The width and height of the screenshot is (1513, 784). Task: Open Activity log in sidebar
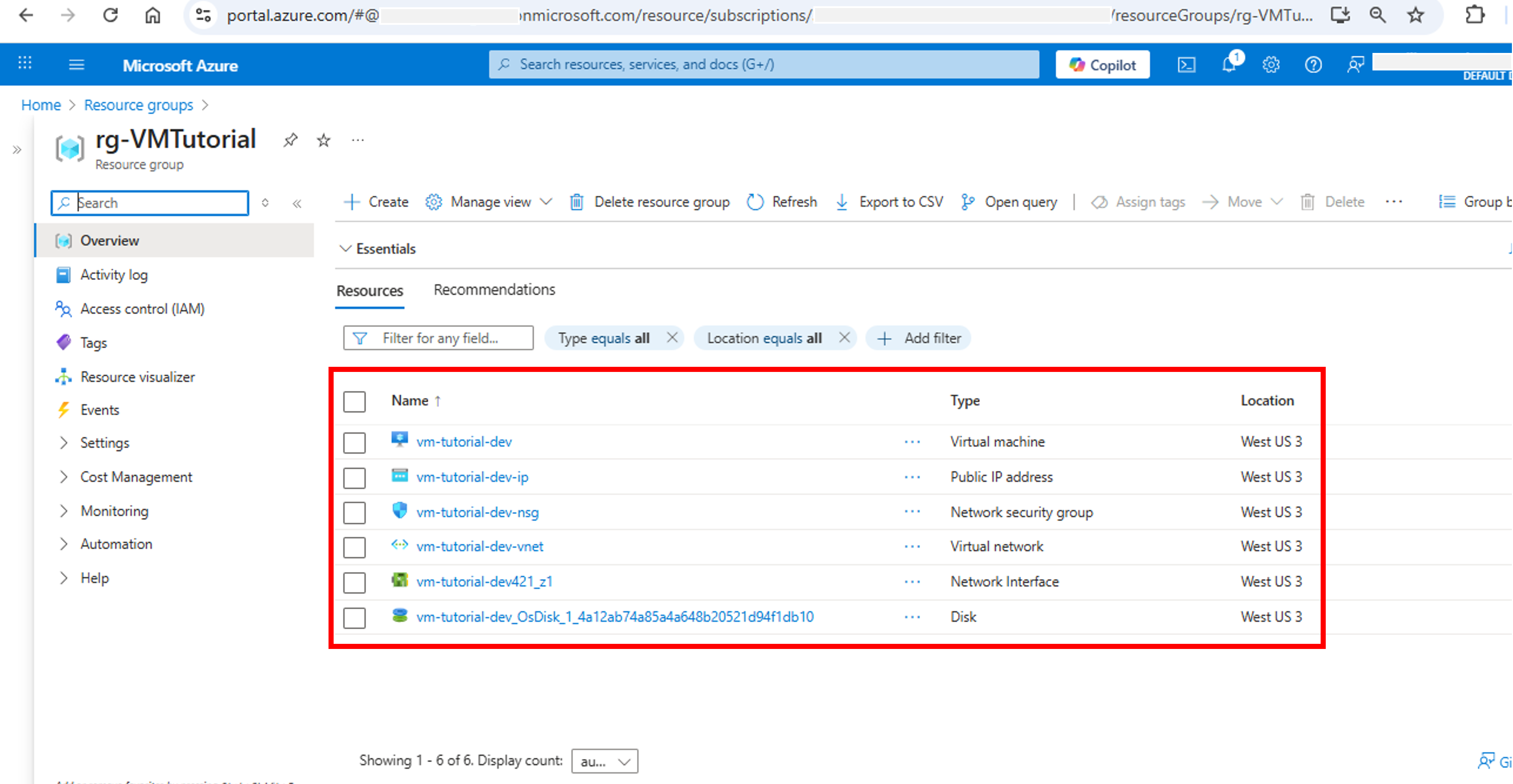(114, 275)
